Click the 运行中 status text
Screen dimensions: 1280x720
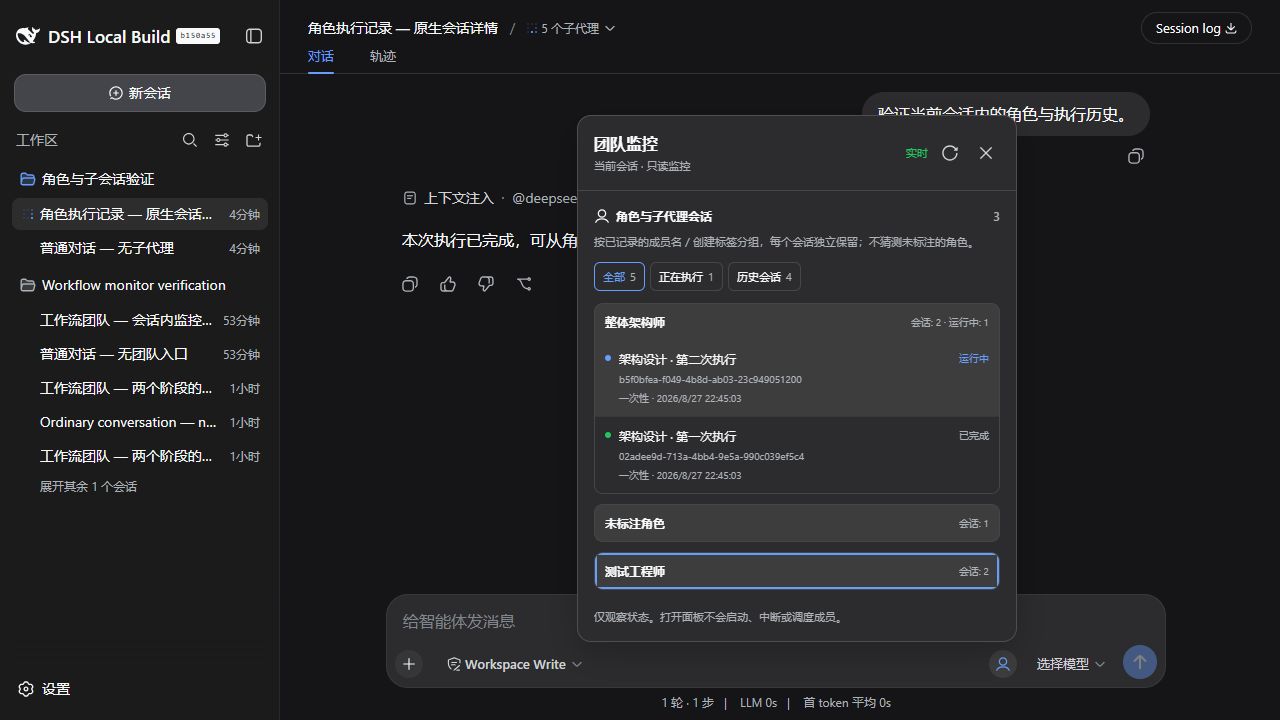coord(973,358)
